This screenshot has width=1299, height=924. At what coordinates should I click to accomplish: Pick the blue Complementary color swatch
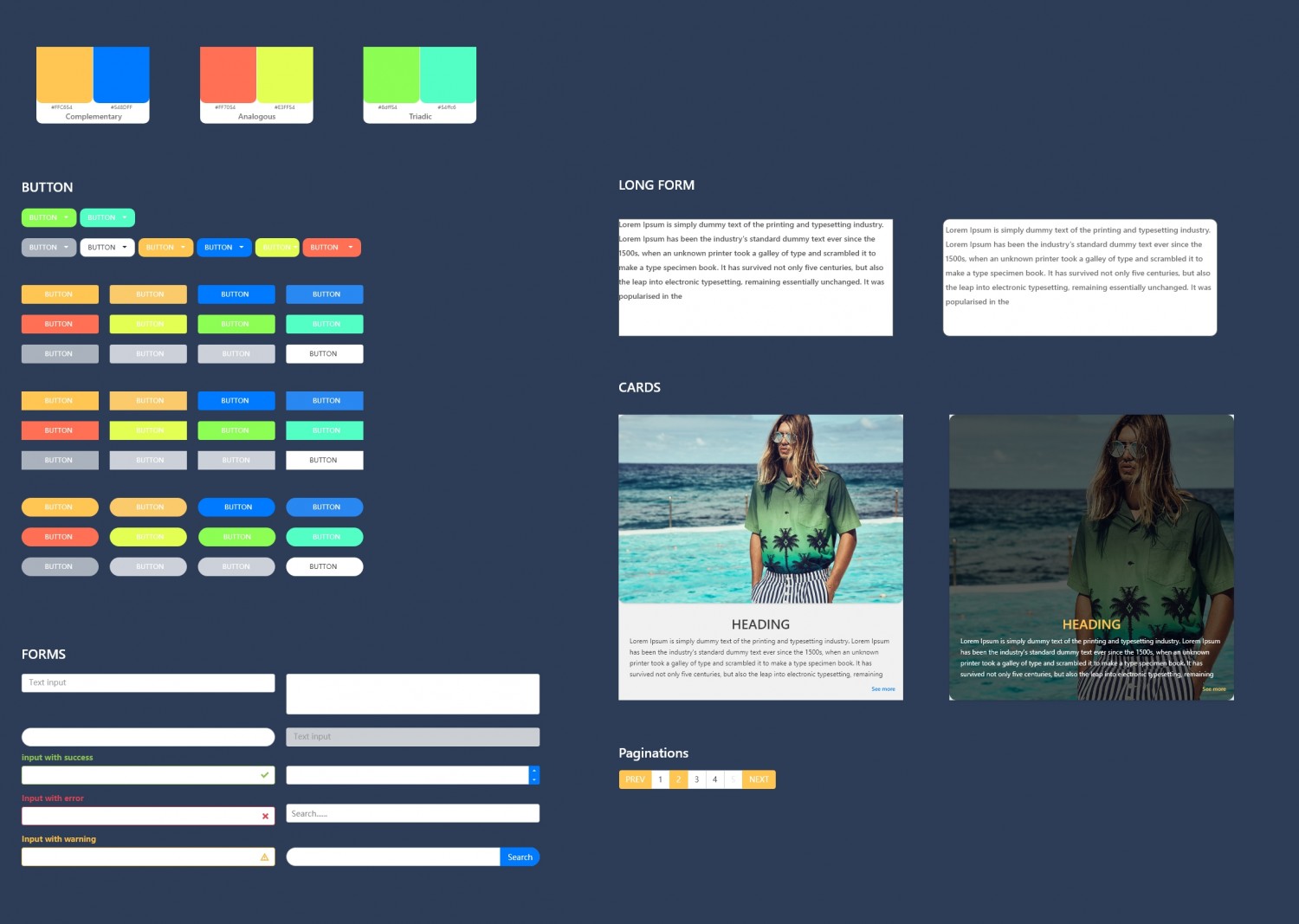(x=121, y=74)
